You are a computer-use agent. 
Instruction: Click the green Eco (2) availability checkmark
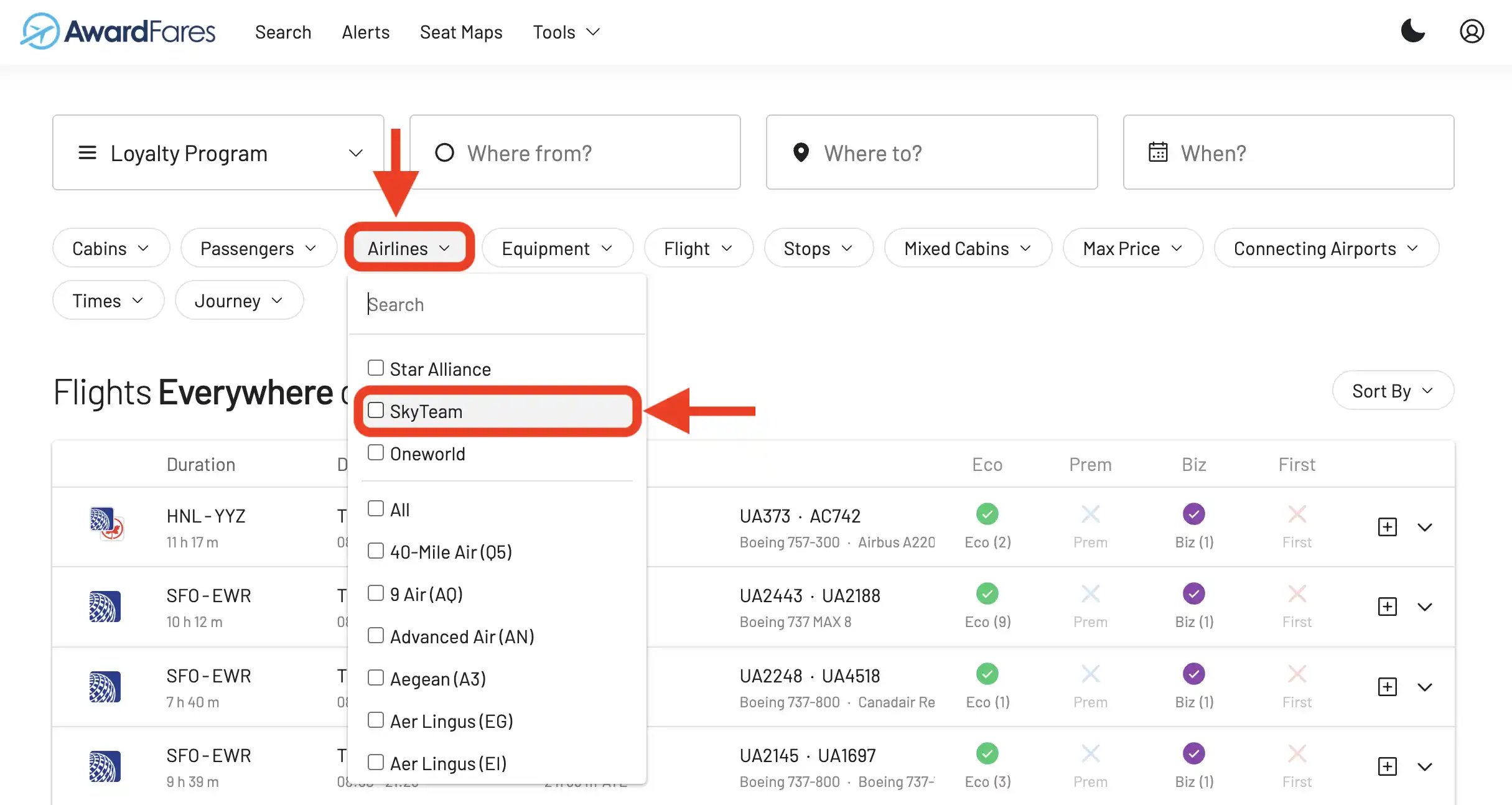coord(987,514)
